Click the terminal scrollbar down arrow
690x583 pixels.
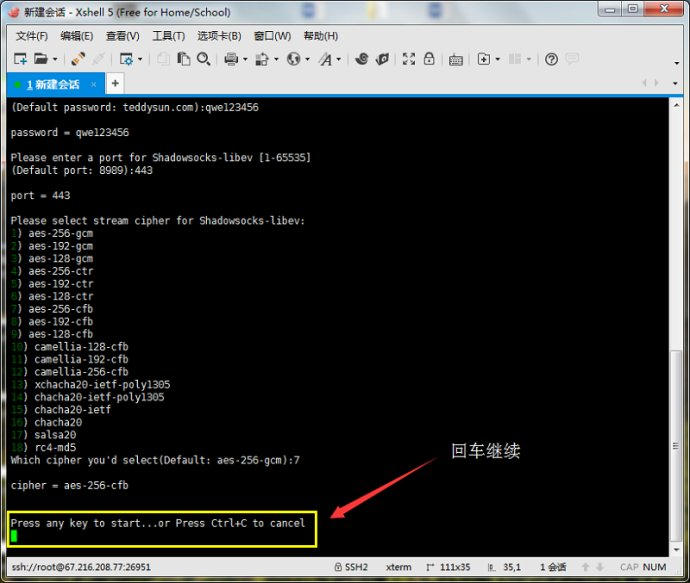click(676, 550)
